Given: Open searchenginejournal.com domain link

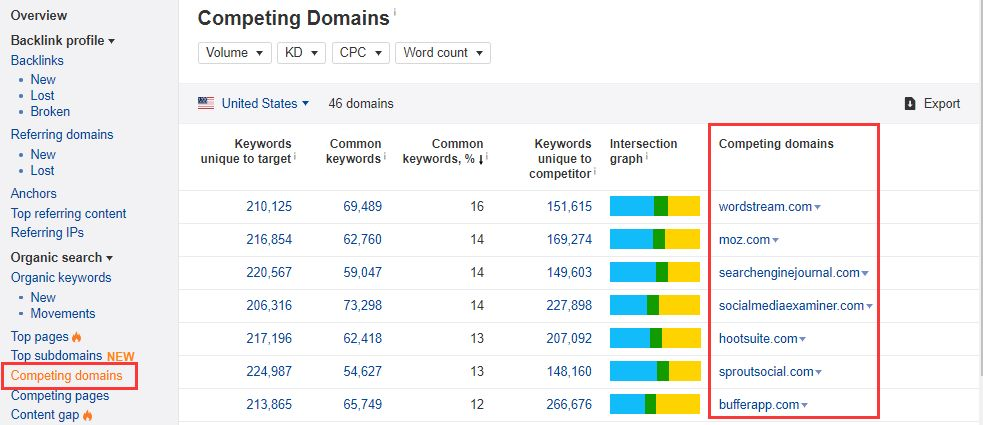Looking at the screenshot, I should 789,273.
